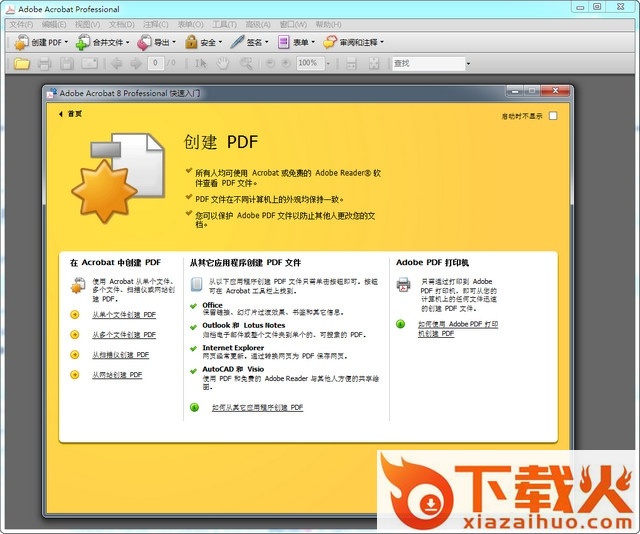Click the 表单 forms toolbar button
The image size is (640, 534).
point(296,42)
